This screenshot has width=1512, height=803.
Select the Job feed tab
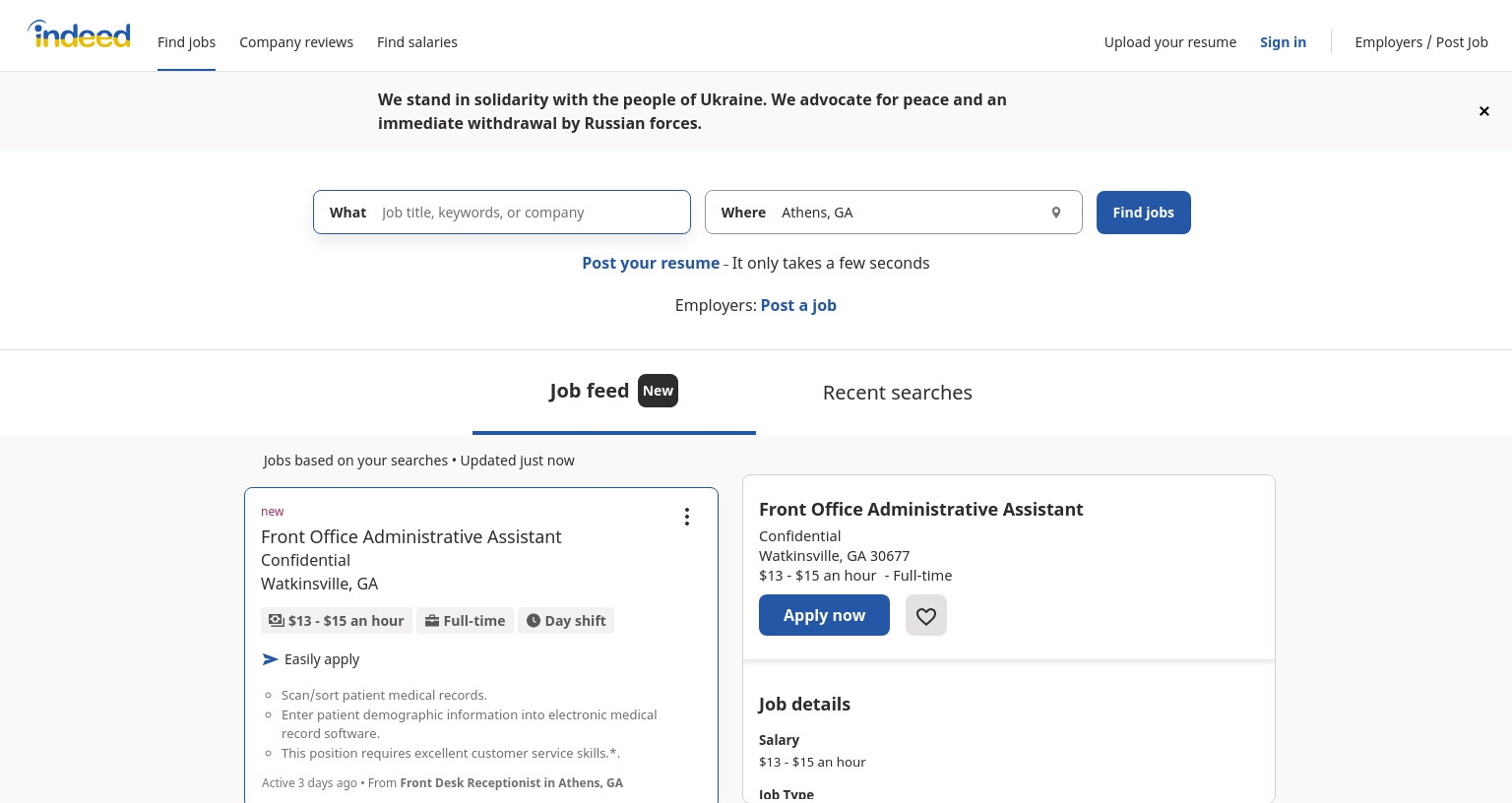(614, 392)
